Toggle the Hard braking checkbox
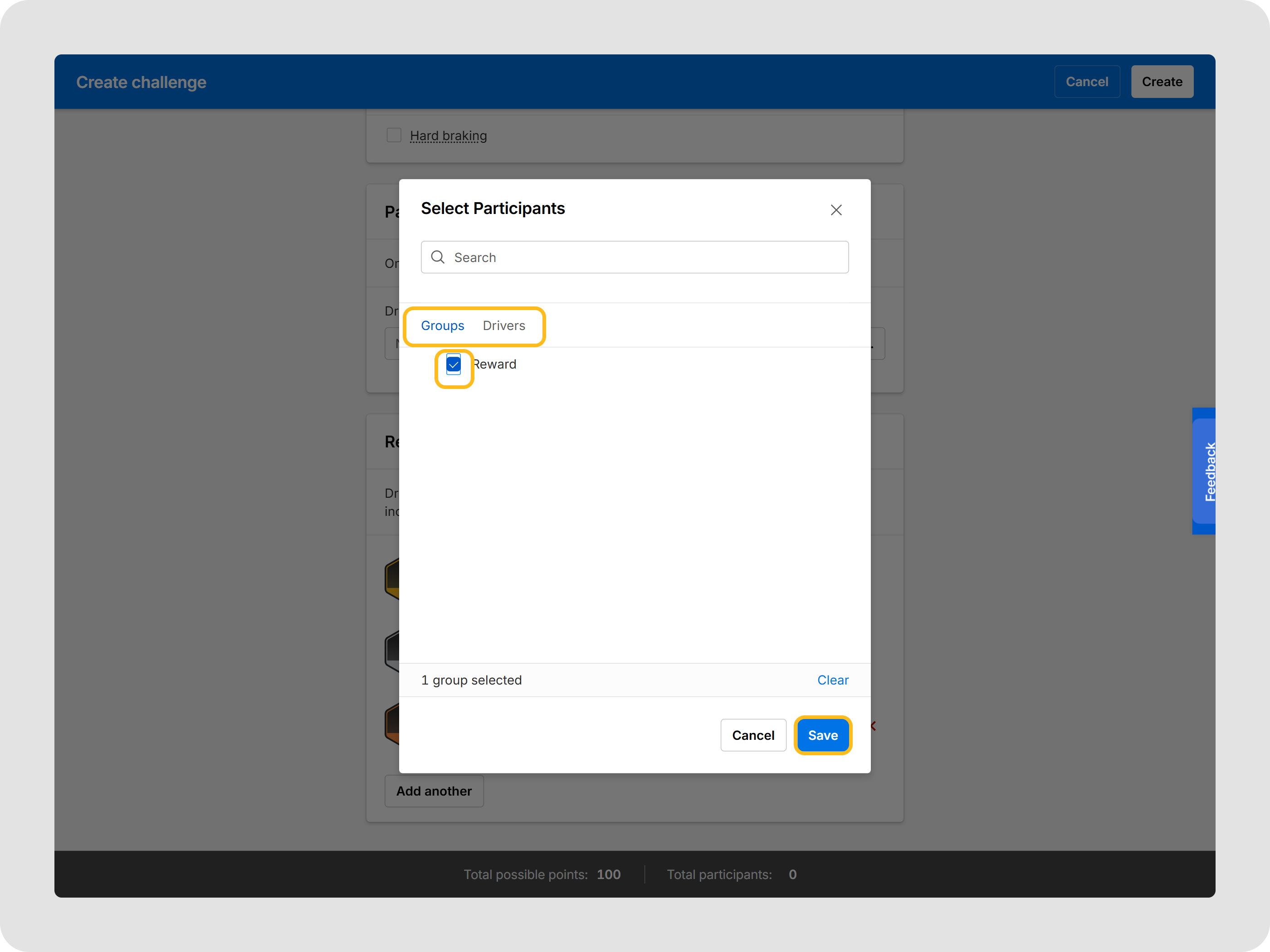Image resolution: width=1270 pixels, height=952 pixels. (x=394, y=136)
